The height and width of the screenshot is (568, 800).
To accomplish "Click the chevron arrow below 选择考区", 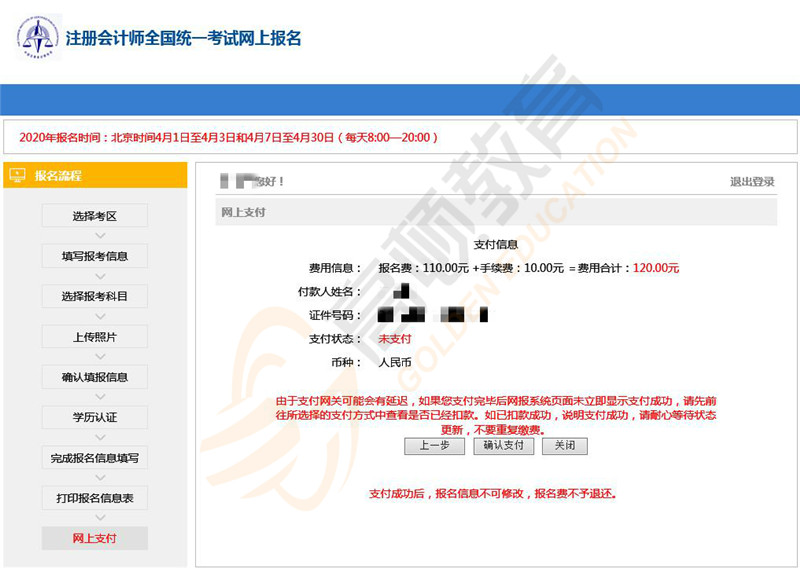I will (x=95, y=236).
